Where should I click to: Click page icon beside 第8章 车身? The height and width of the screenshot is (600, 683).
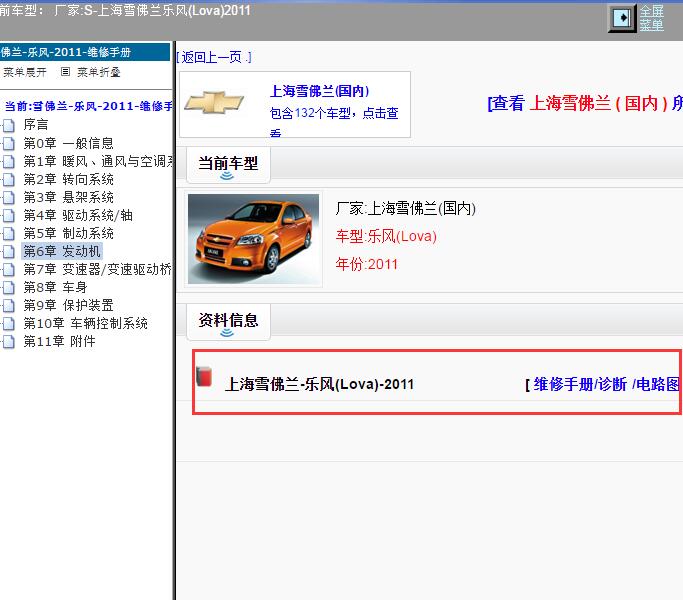8,288
